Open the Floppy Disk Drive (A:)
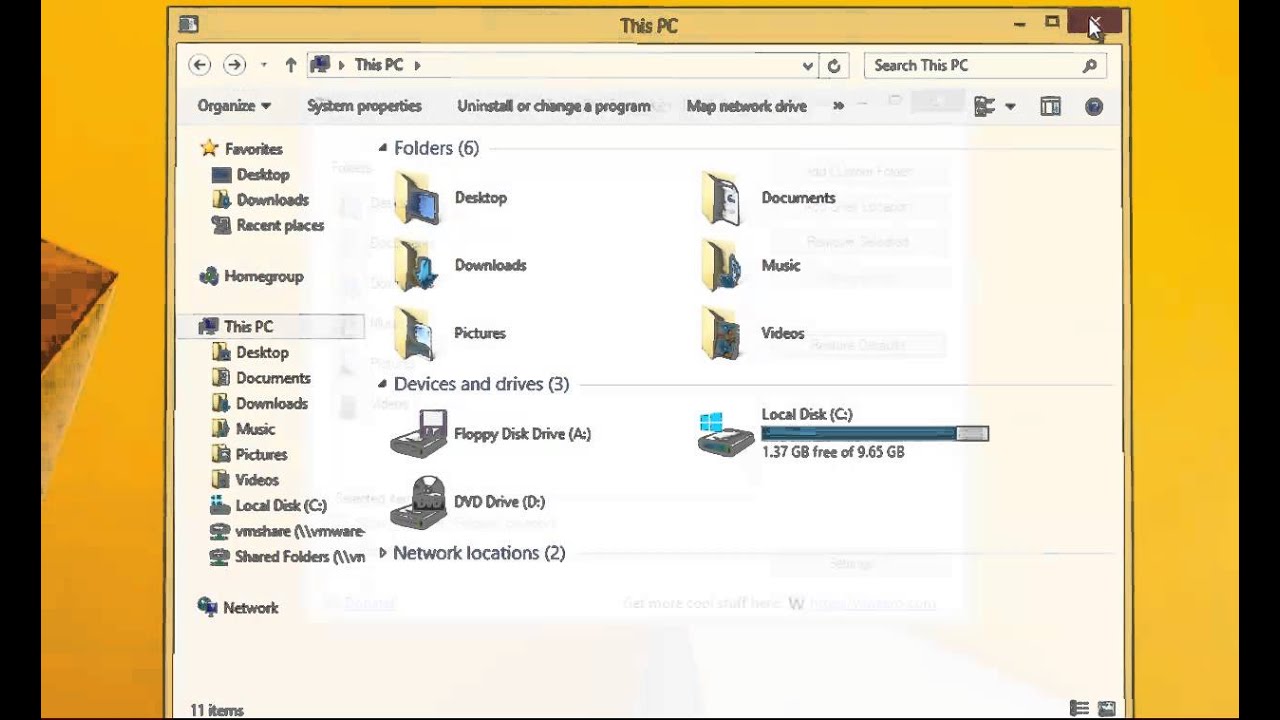Image resolution: width=1280 pixels, height=720 pixels. tap(521, 434)
